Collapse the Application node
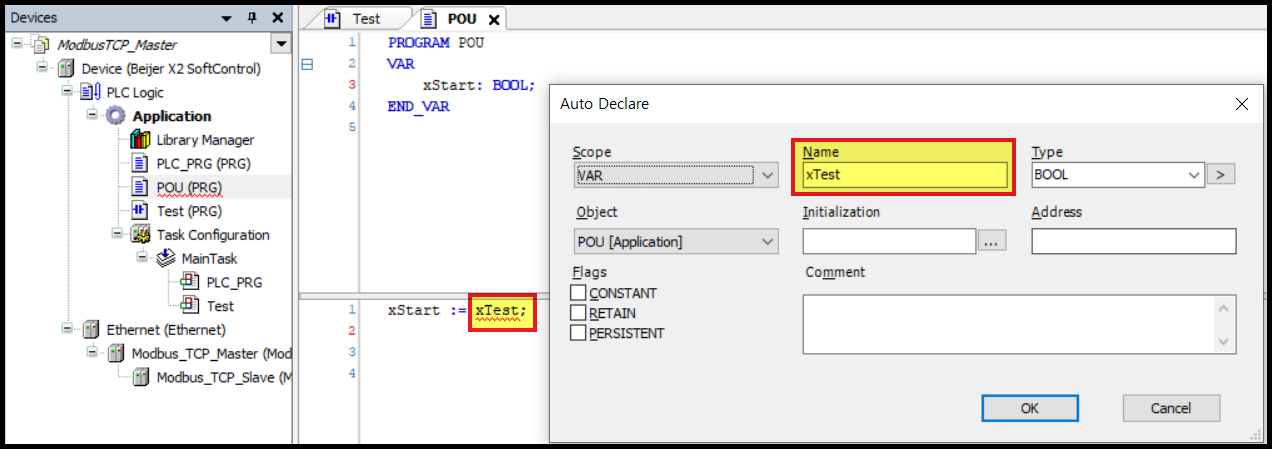The height and width of the screenshot is (449, 1272). tap(92, 116)
